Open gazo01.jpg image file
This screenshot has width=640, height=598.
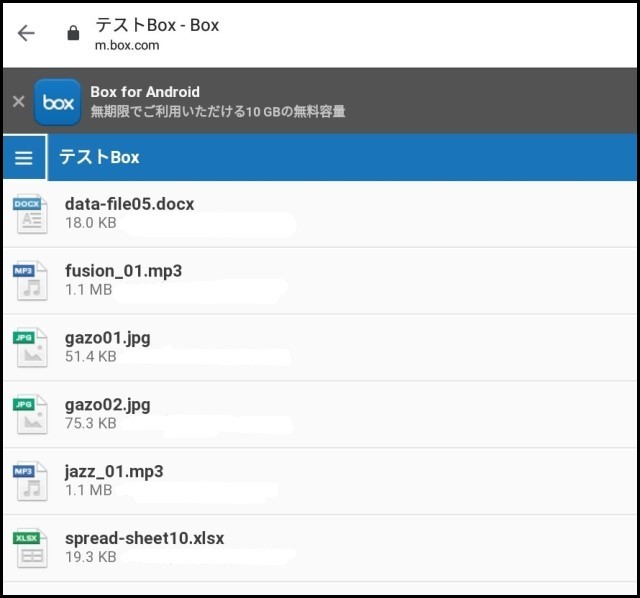[107, 338]
